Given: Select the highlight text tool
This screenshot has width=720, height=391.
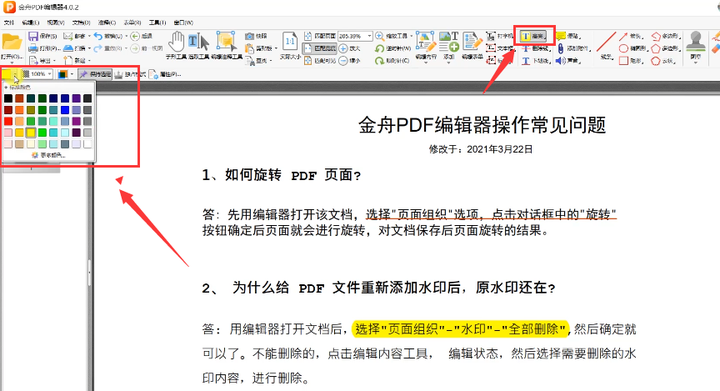Looking at the screenshot, I should tap(534, 36).
